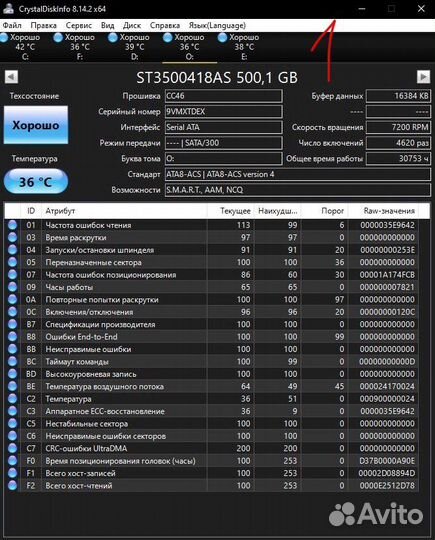Viewport: 435px width, 540px height.
Task: Open the Файл menu
Action: [x=12, y=25]
